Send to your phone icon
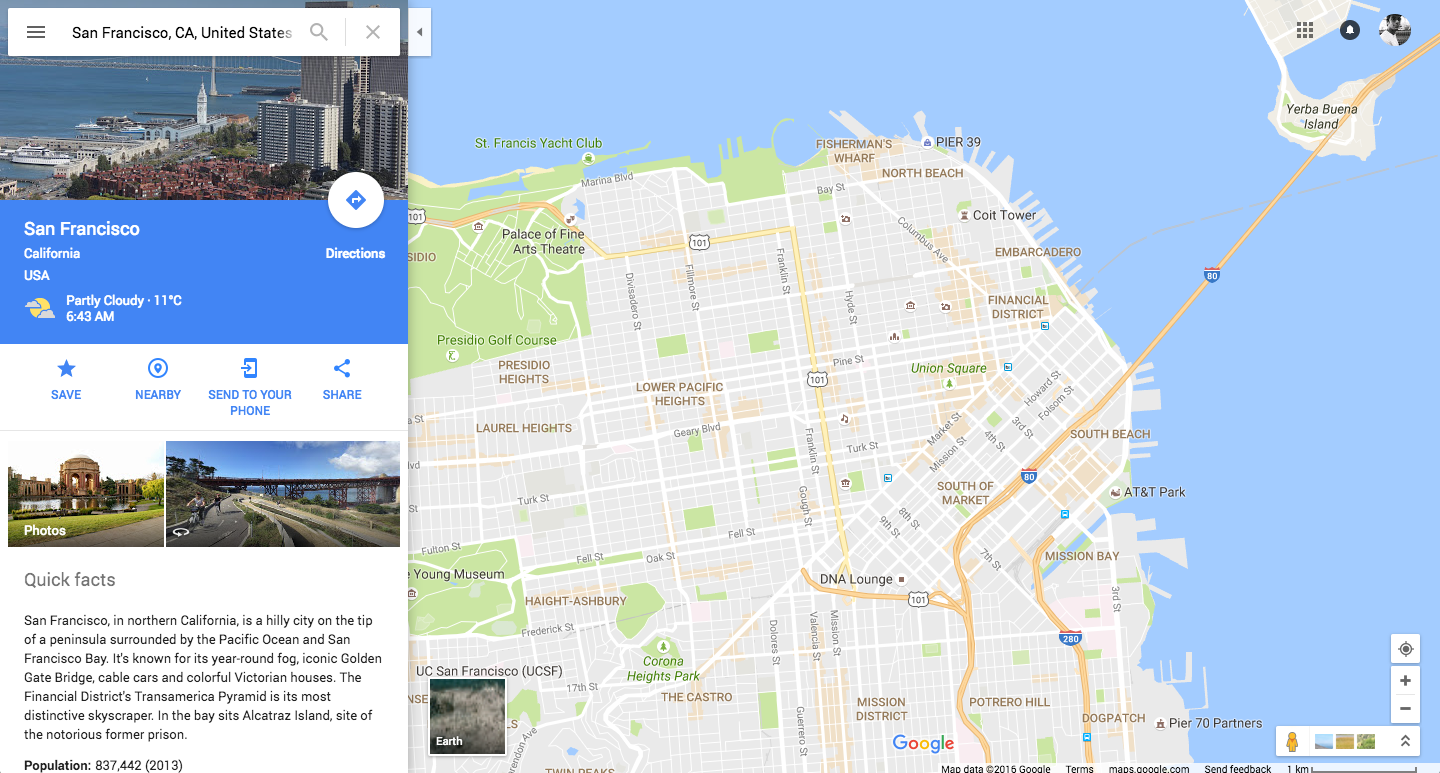Viewport: 1440px width, 773px height. pos(250,368)
